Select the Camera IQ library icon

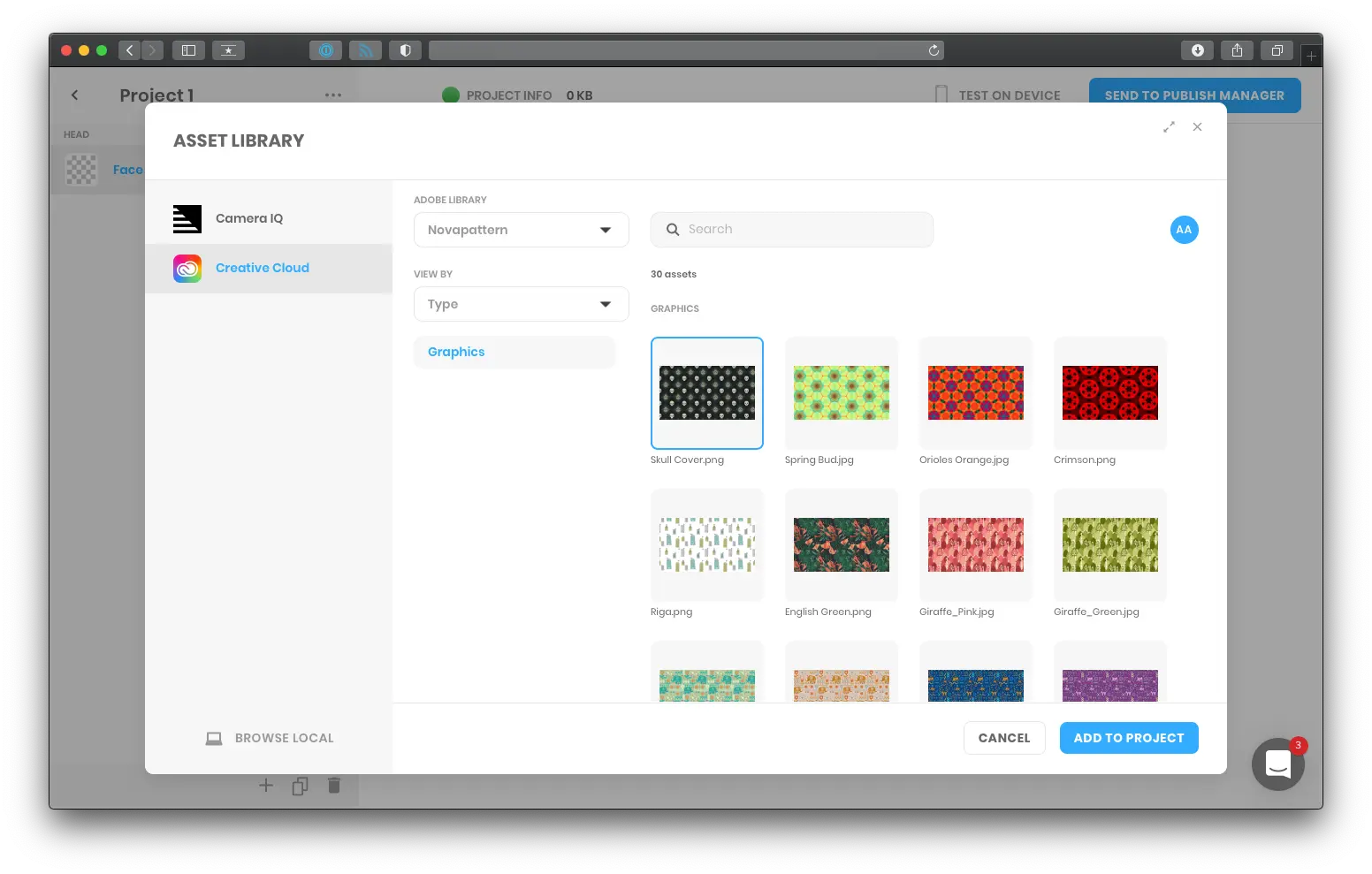click(187, 218)
